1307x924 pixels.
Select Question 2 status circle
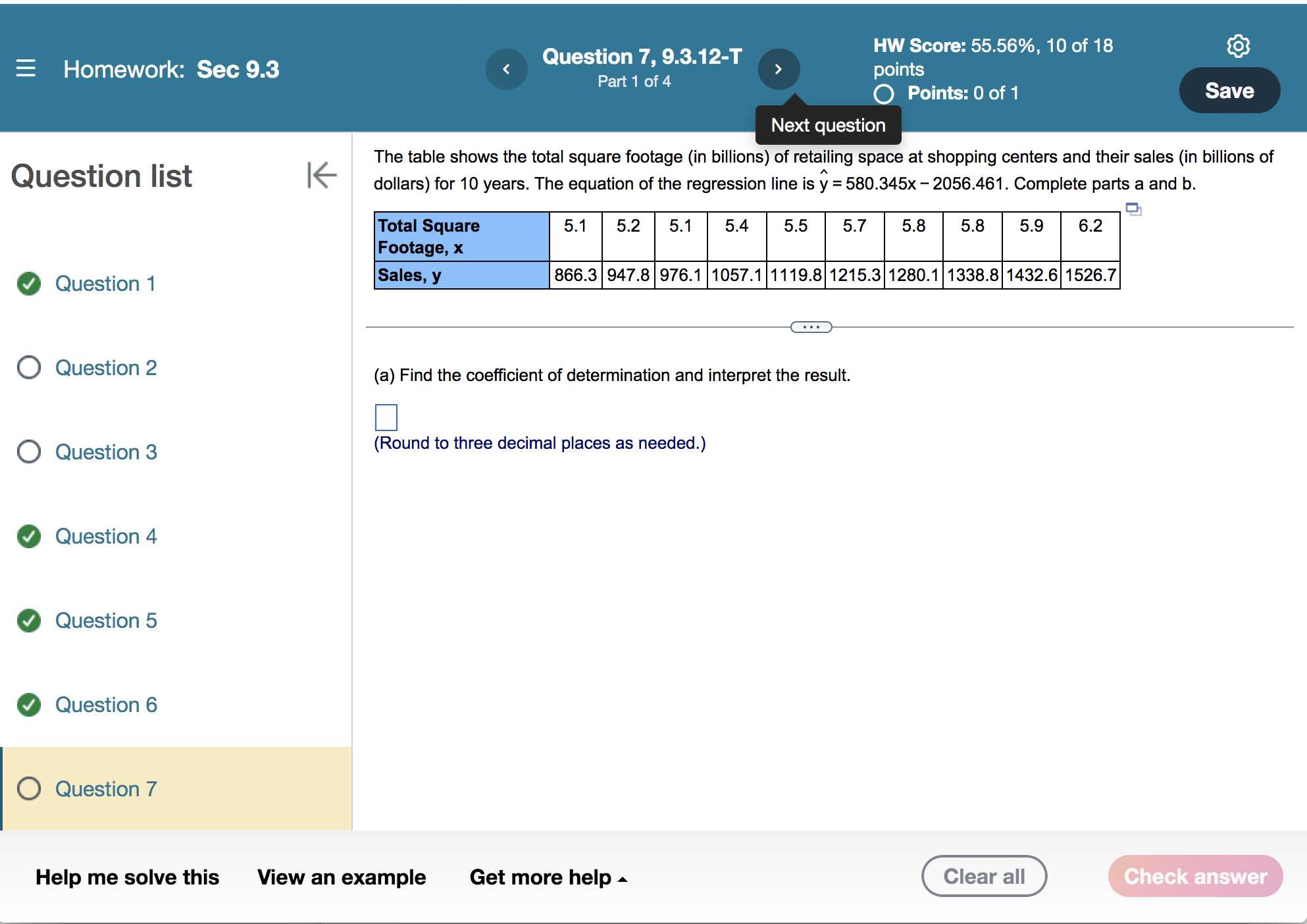pos(29,368)
